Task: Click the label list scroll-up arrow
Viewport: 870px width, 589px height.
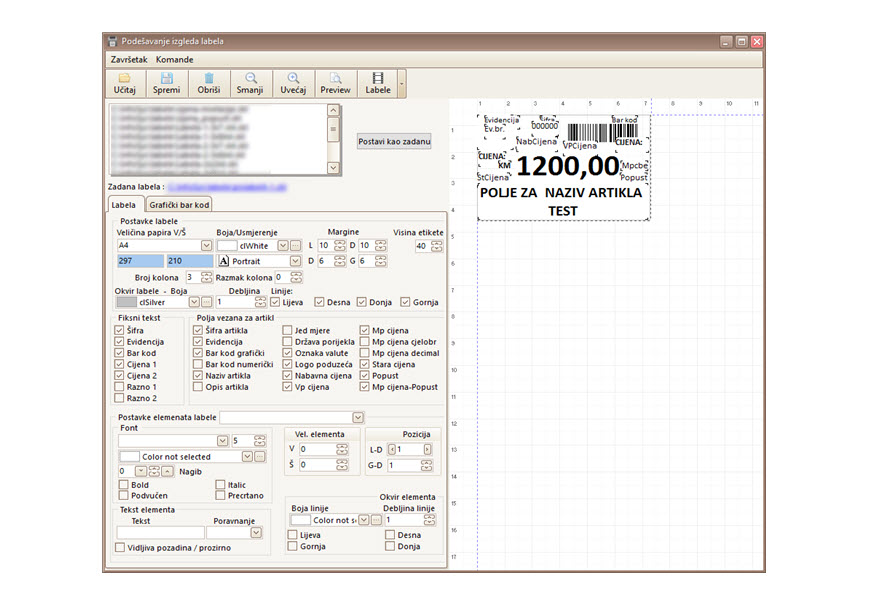Action: click(333, 110)
